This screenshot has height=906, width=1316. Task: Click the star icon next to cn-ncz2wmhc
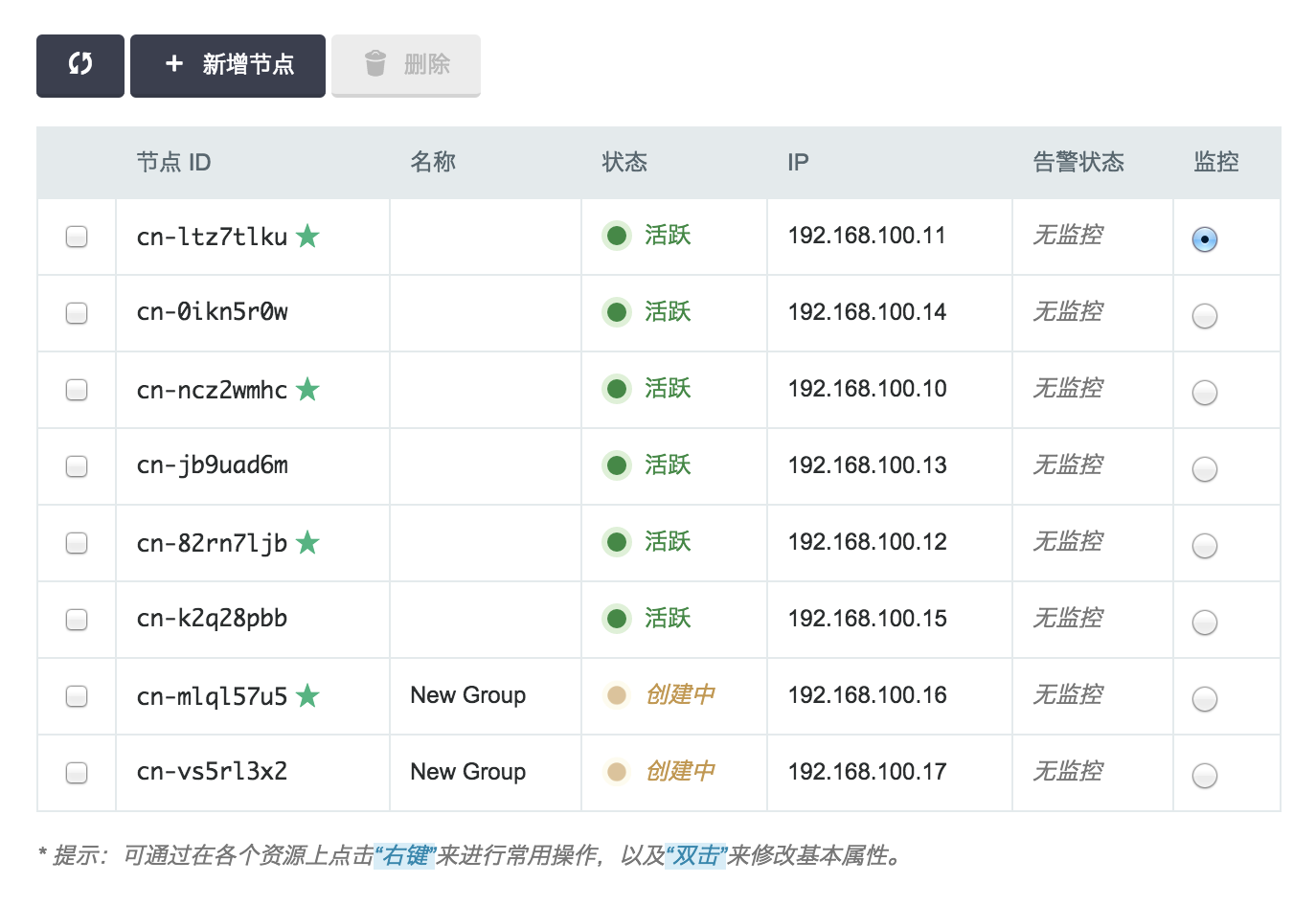tap(307, 389)
